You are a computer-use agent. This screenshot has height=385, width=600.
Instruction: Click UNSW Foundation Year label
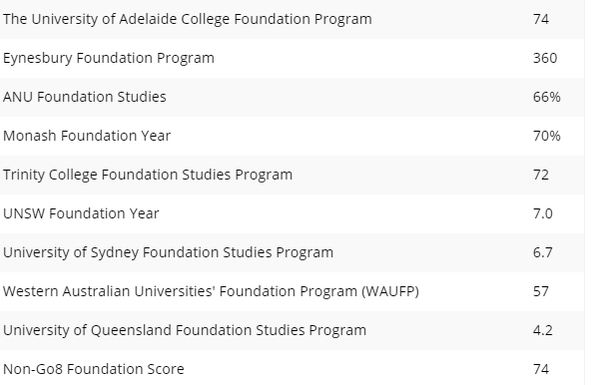click(81, 214)
